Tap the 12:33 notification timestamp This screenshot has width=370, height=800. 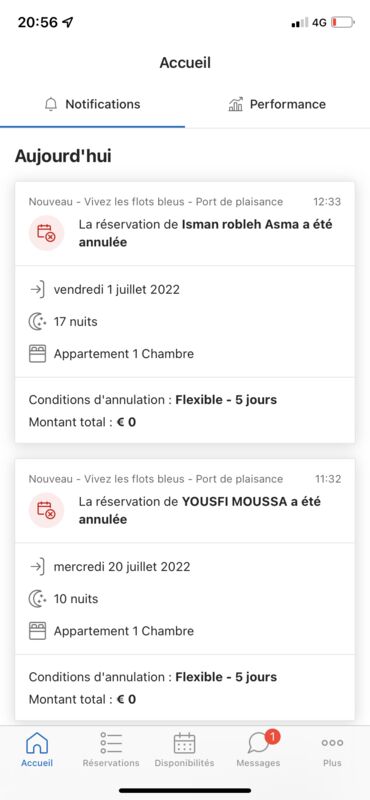point(327,202)
